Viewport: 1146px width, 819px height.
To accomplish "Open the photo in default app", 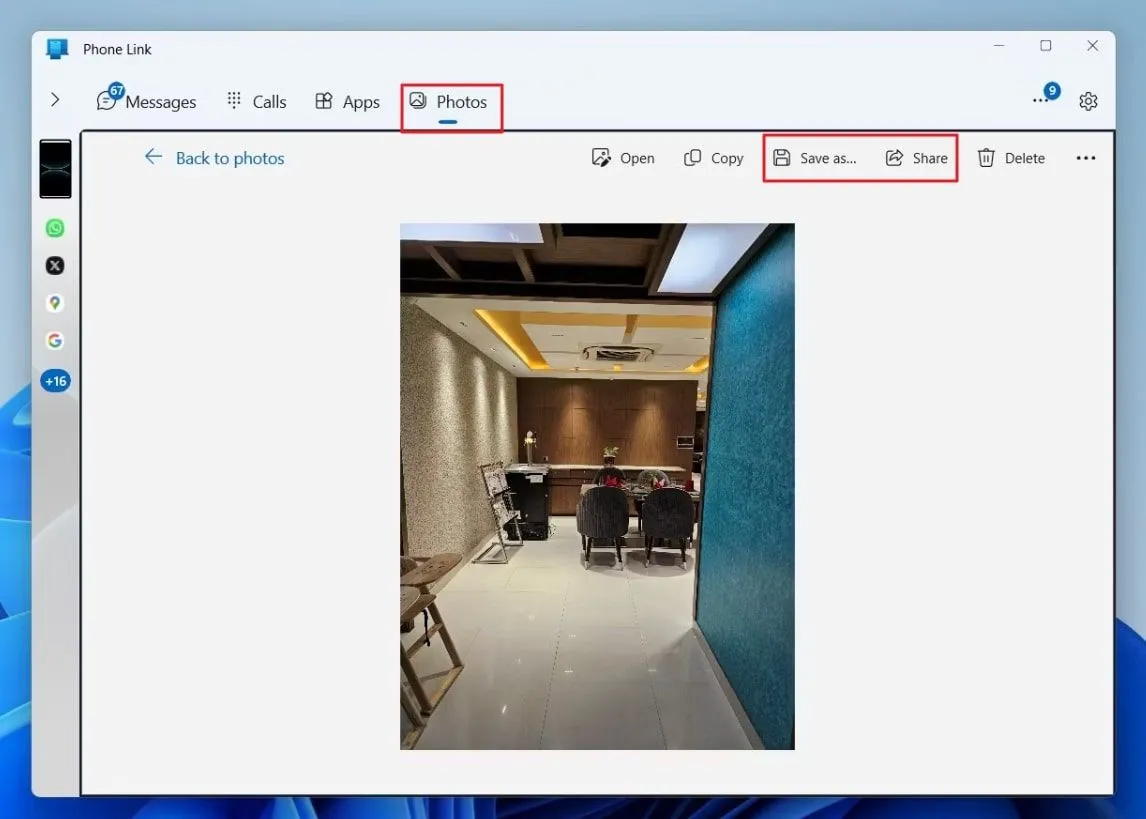I will [623, 158].
